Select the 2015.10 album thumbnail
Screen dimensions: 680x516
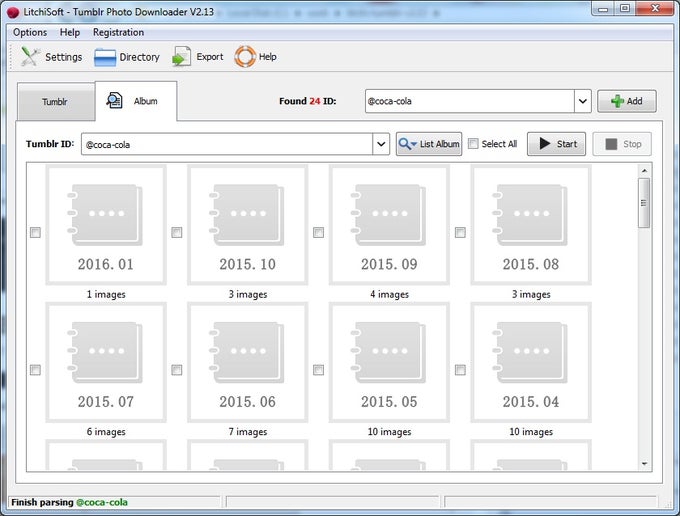[248, 225]
